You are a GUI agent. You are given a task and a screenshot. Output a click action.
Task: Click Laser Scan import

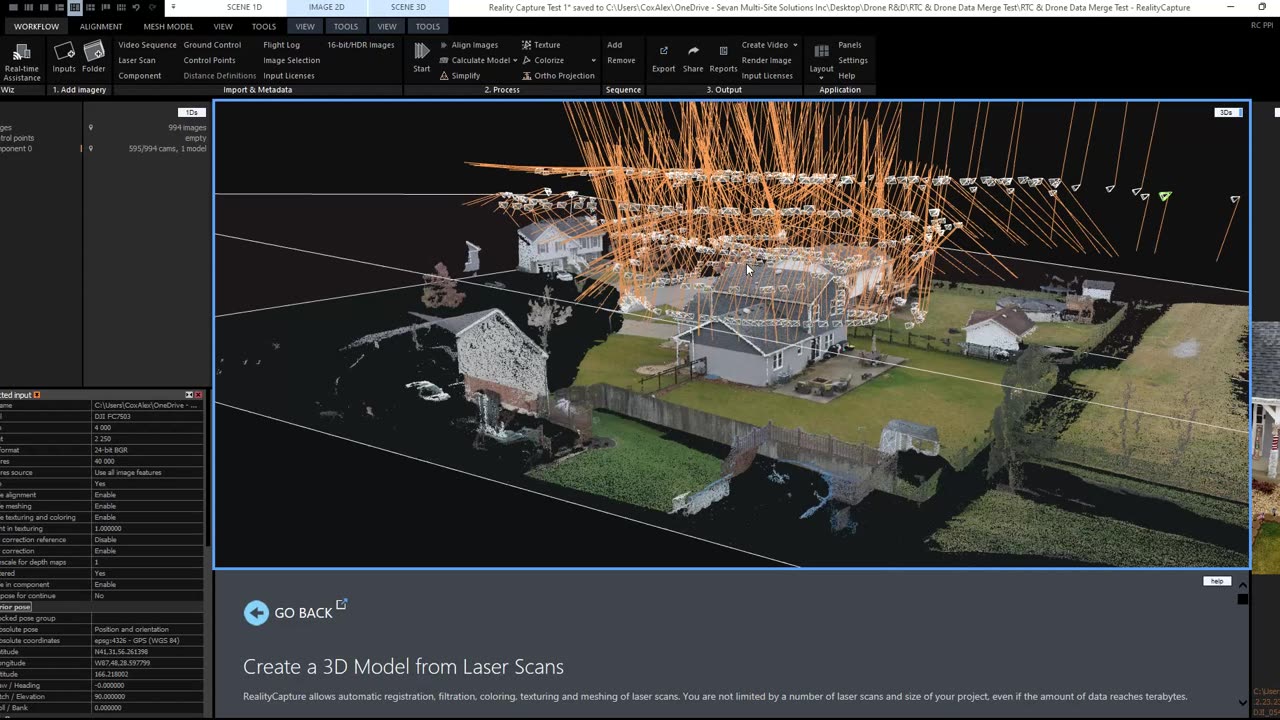137,60
